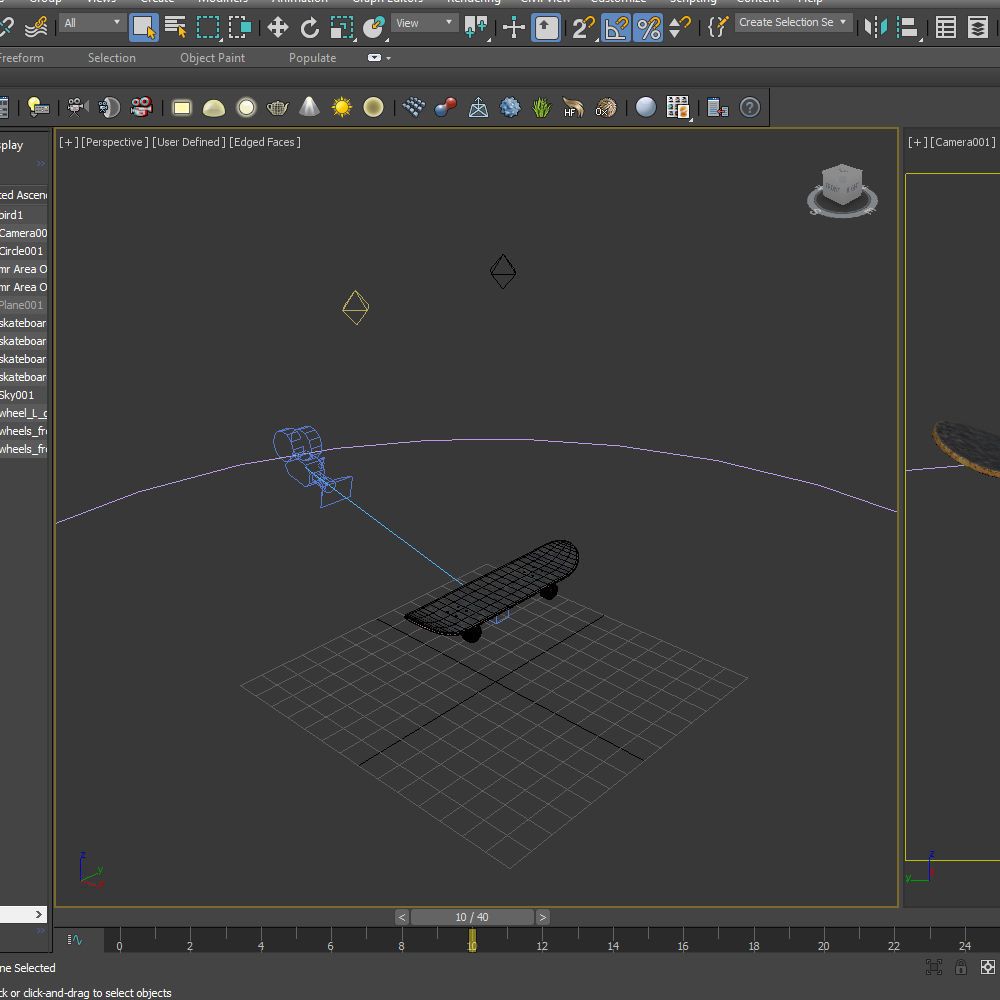Activate Select and Move tool
The image size is (1000, 1000).
click(277, 27)
